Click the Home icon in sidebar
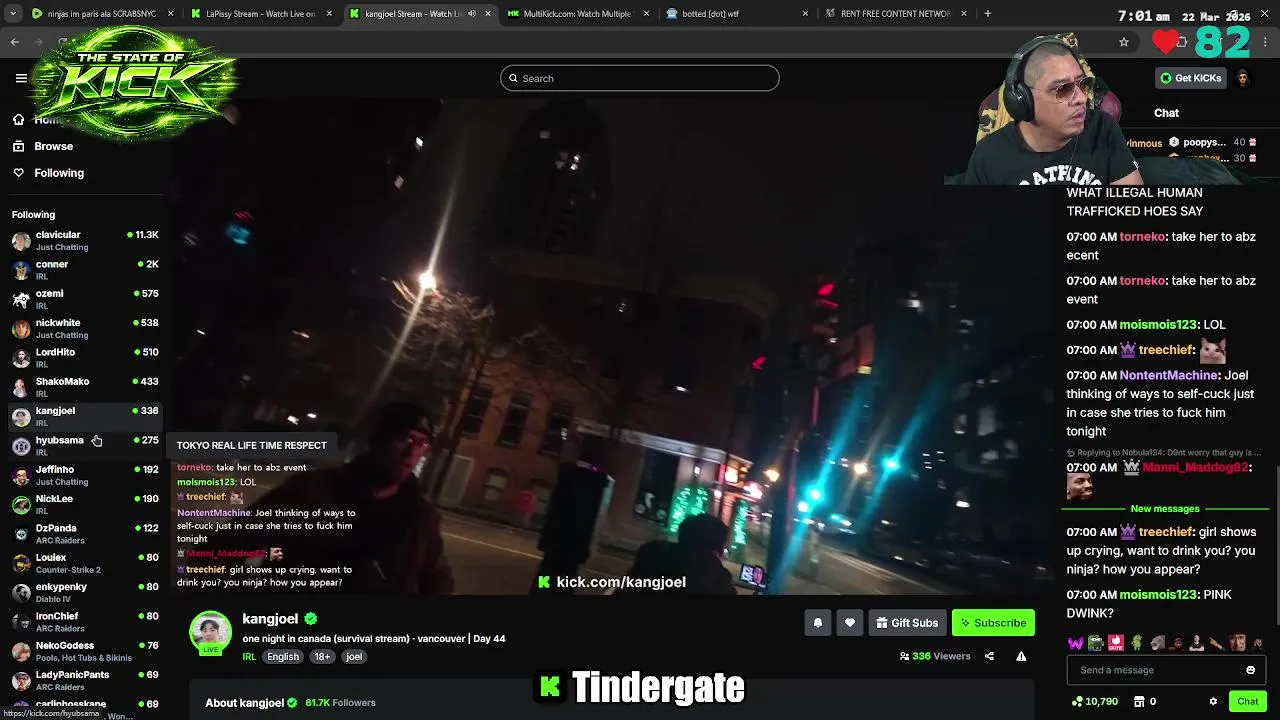Viewport: 1280px width, 720px height. pos(18,120)
